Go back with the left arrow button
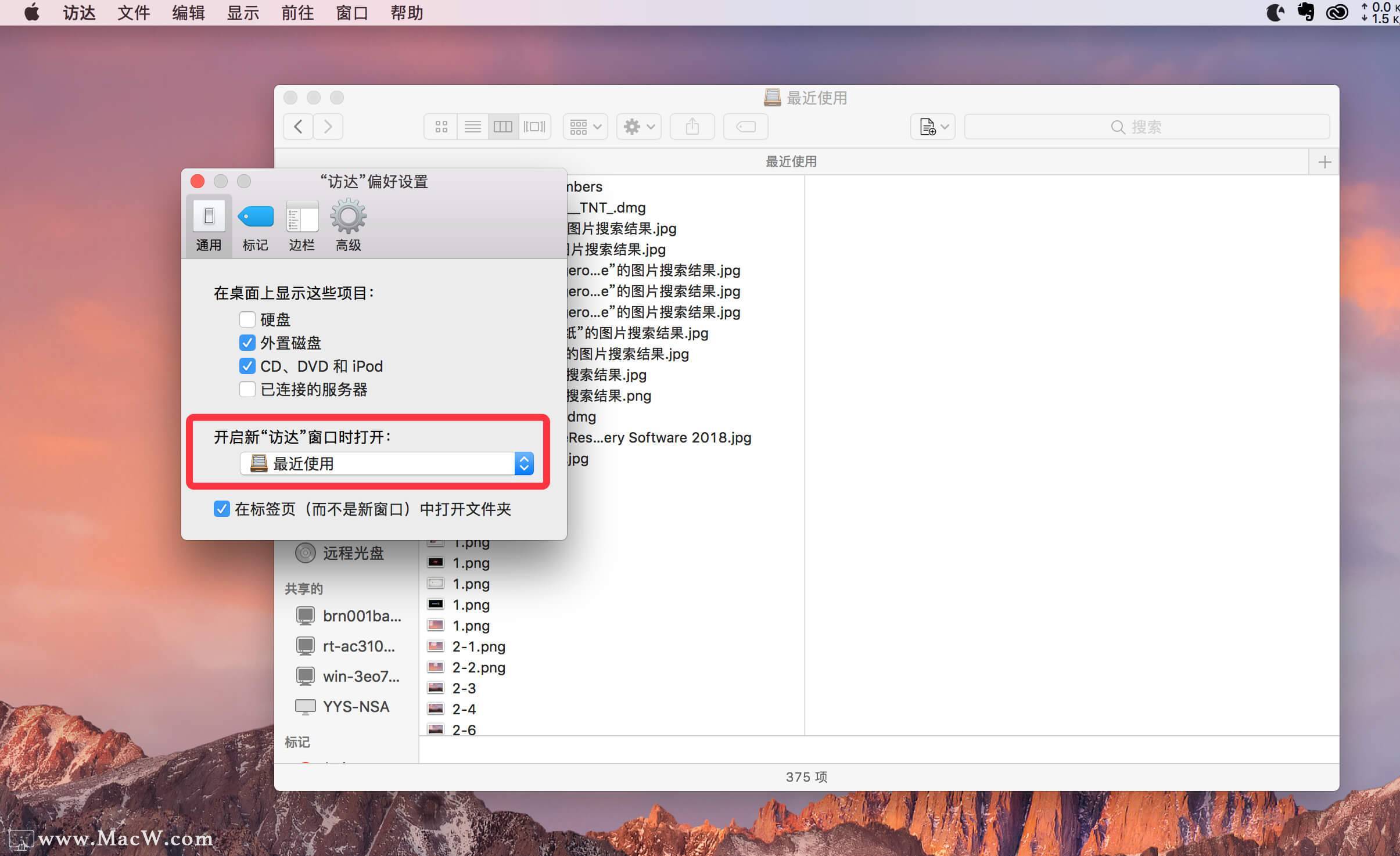The height and width of the screenshot is (856, 1400). point(299,127)
